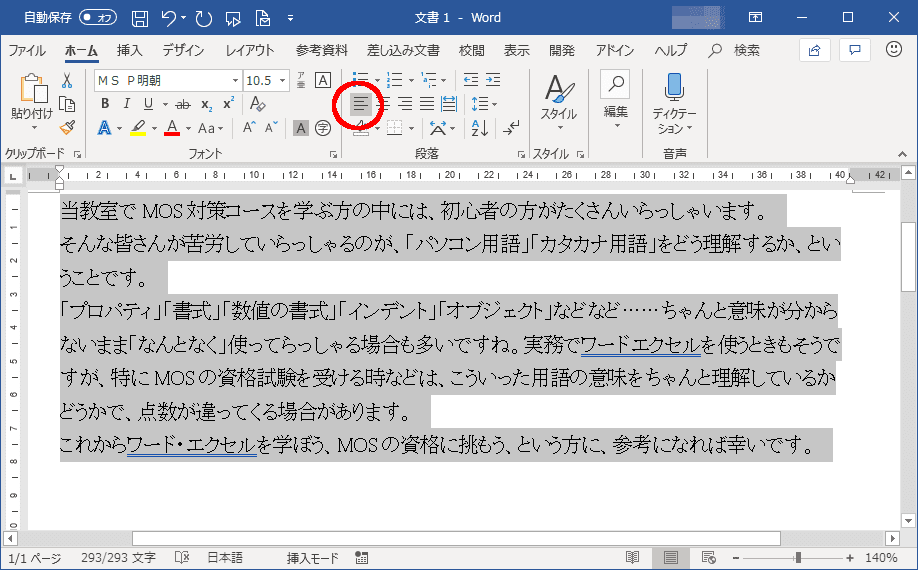Toggle Underline formatting
The image size is (918, 570).
148,104
